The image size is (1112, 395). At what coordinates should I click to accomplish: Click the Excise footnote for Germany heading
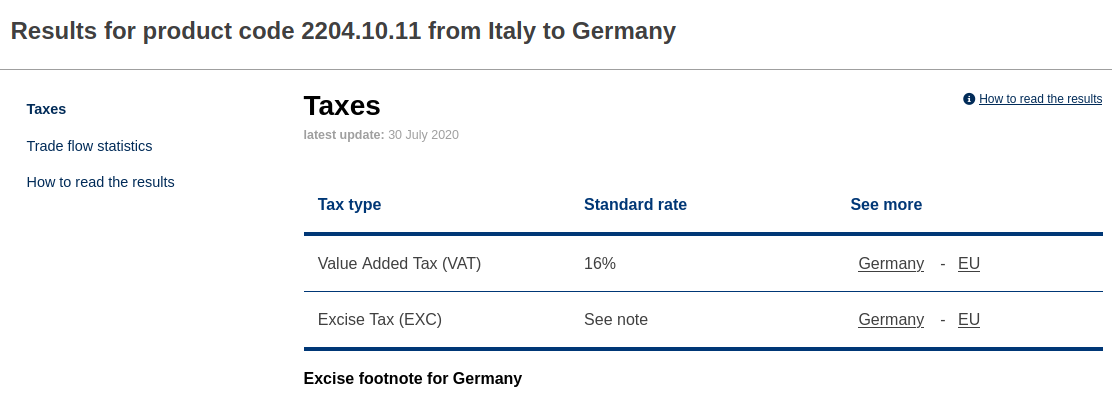413,379
